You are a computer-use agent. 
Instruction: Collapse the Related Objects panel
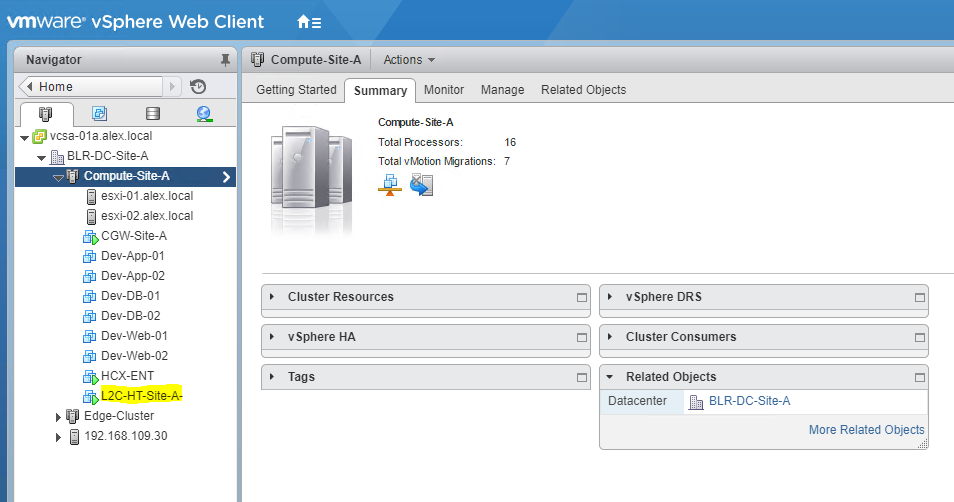610,377
